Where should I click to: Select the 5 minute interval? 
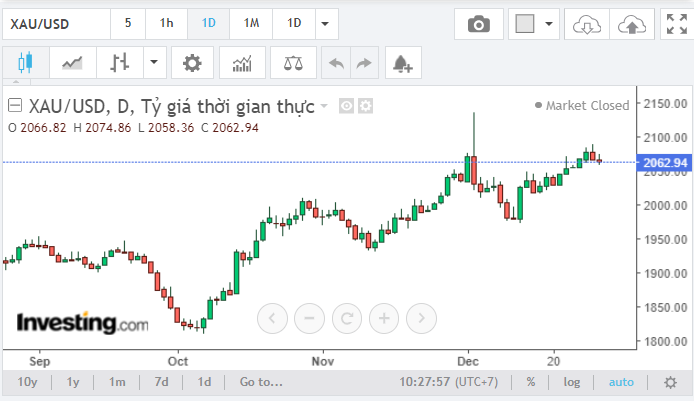(128, 23)
